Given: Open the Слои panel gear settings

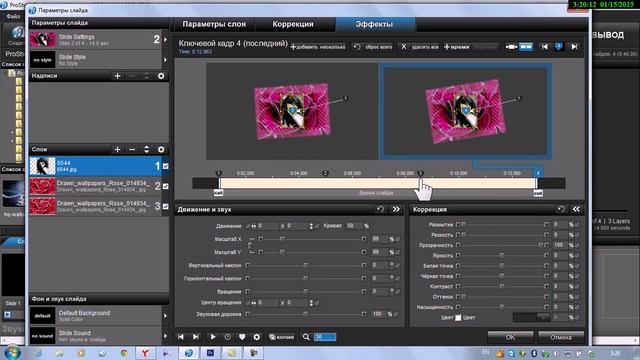Looking at the screenshot, I should point(161,150).
